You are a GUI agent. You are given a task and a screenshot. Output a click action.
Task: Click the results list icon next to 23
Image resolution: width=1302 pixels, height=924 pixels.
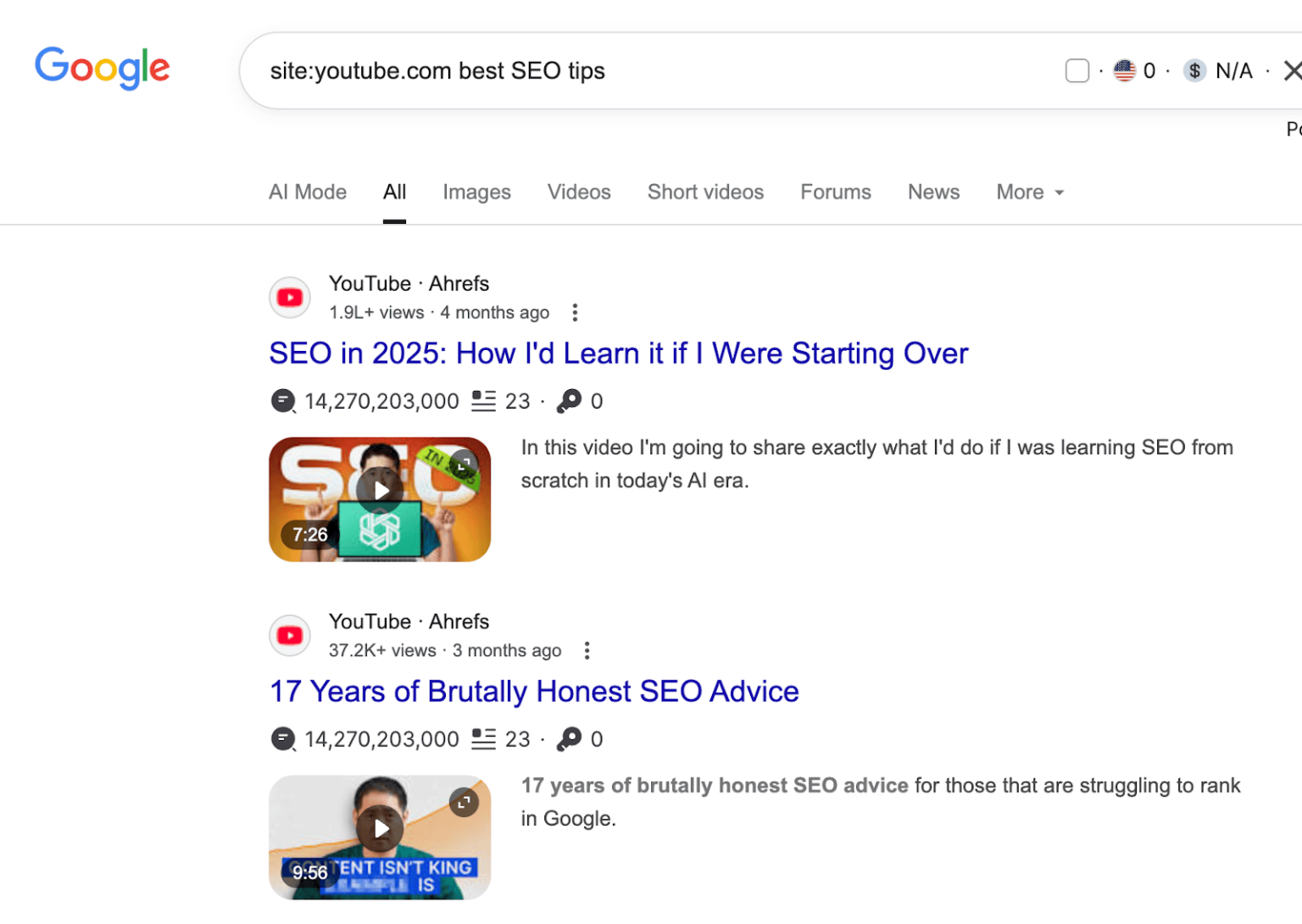[481, 401]
